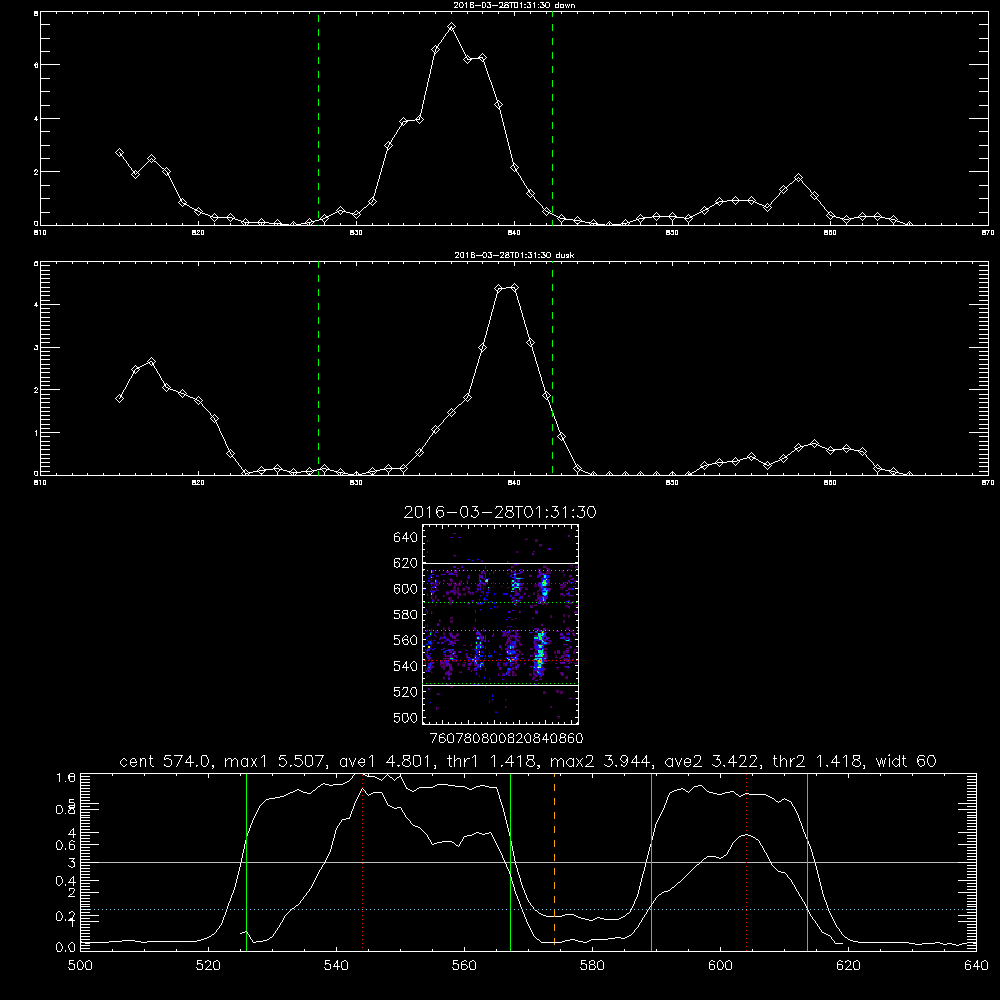
Task: Click the 500 label on heatmap y-axis
Action: click(x=405, y=718)
